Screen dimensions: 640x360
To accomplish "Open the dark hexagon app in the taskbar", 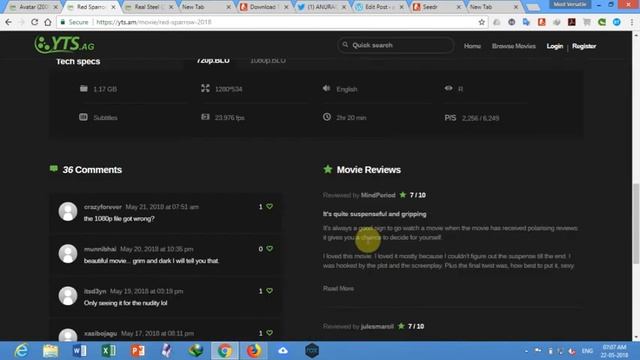I will 312,351.
